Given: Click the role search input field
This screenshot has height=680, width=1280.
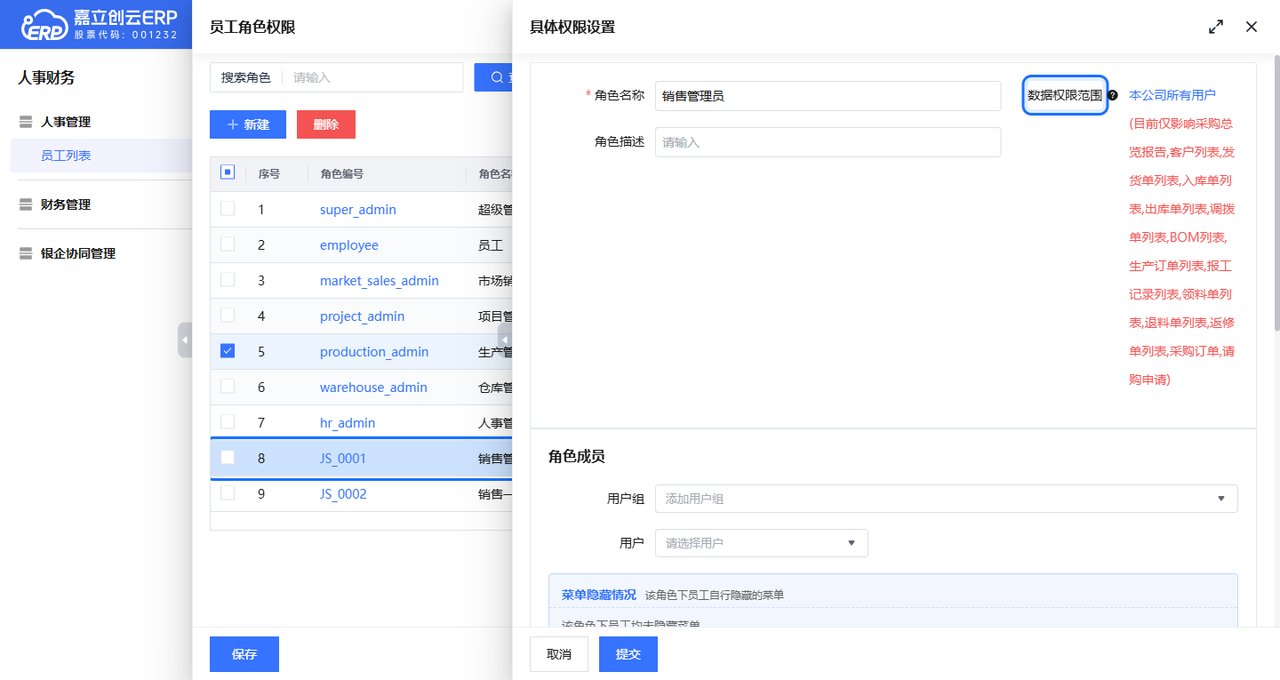Looking at the screenshot, I should [x=373, y=77].
